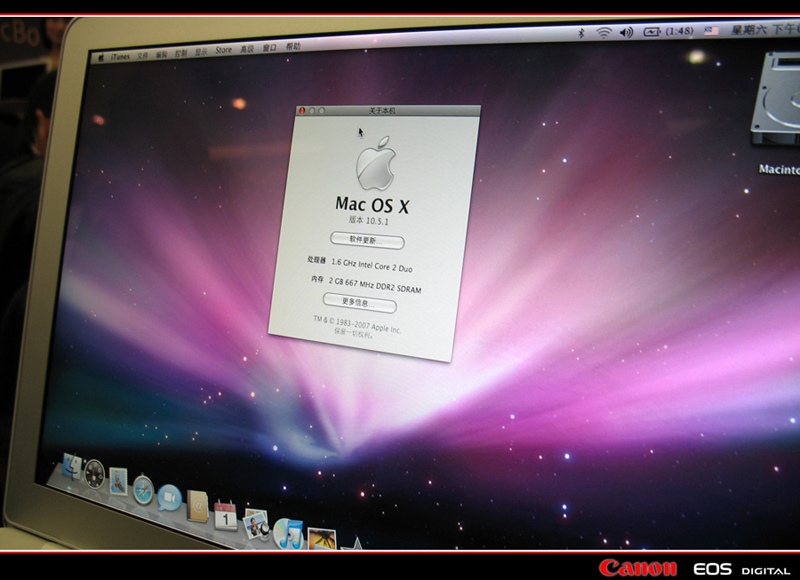This screenshot has height=580, width=800.
Task: Open the Wi-Fi AirPort status menu
Action: point(604,32)
